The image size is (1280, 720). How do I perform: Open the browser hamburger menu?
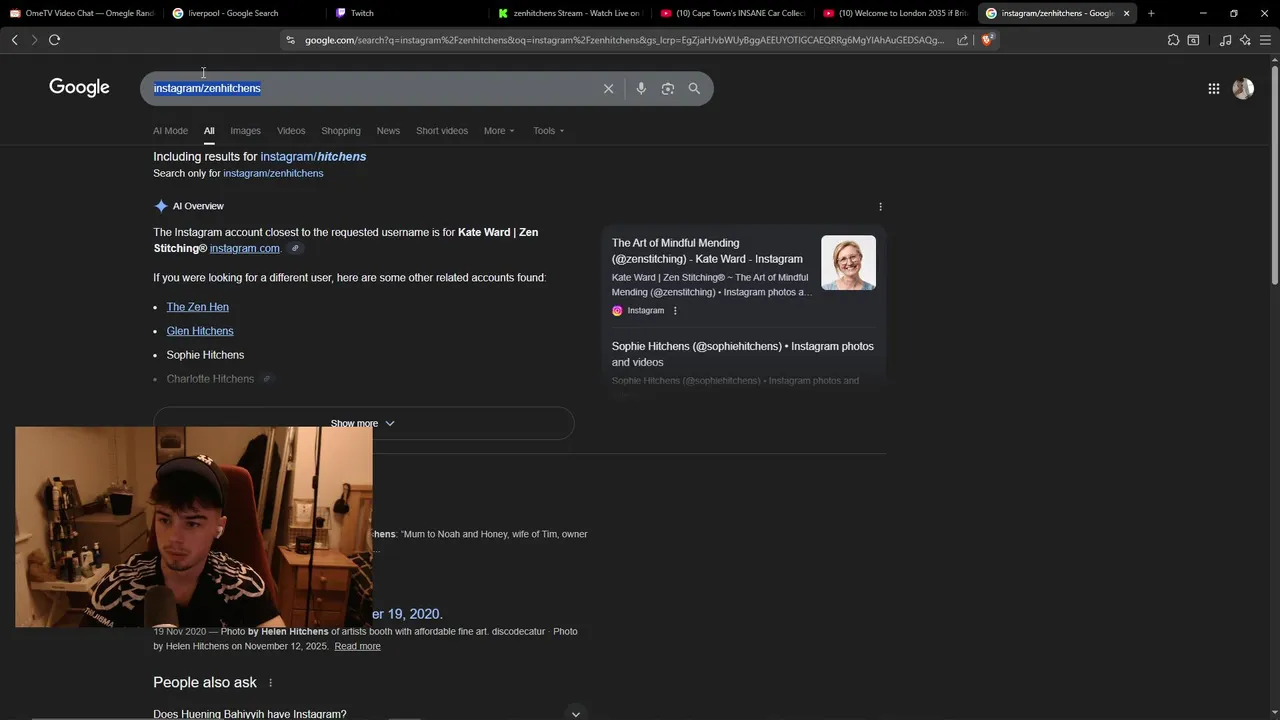[1265, 40]
